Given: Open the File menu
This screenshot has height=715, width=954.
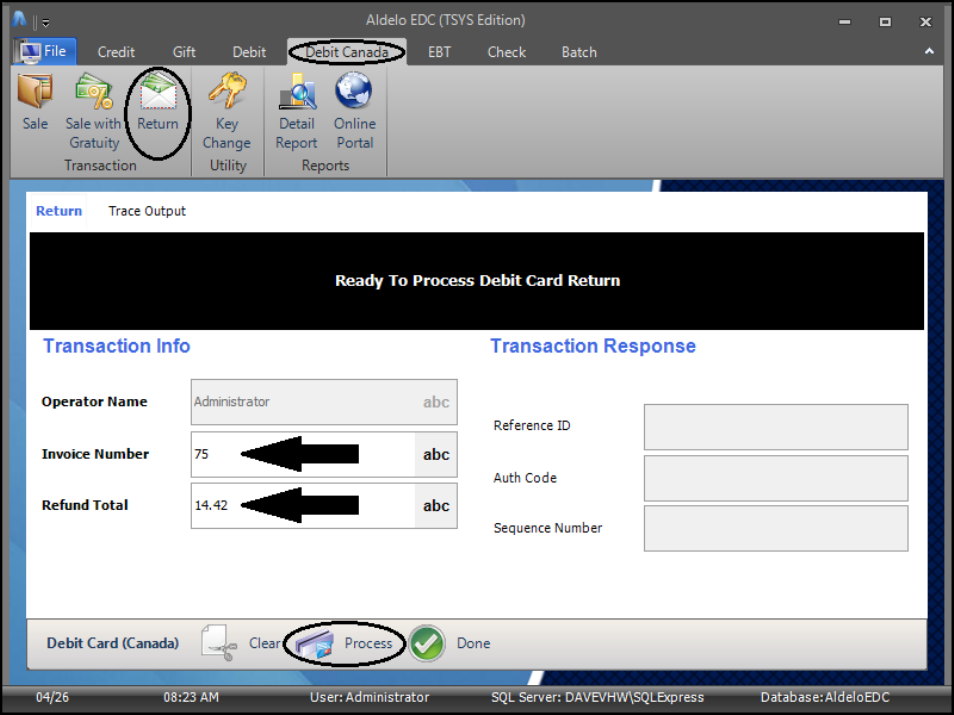Looking at the screenshot, I should (x=44, y=52).
